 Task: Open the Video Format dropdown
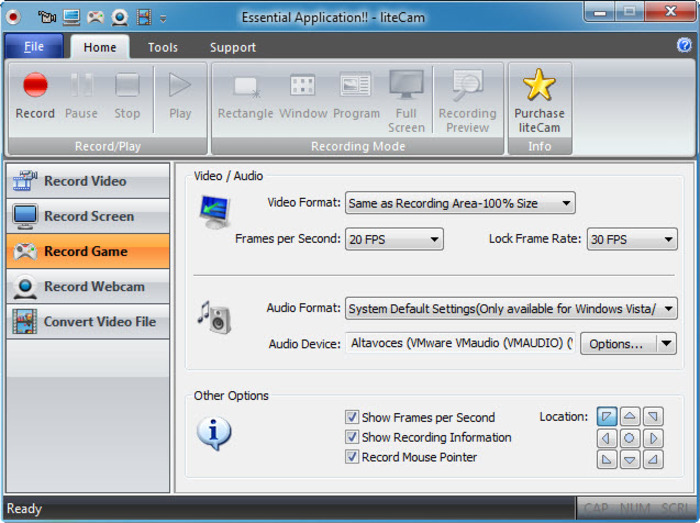[460, 204]
